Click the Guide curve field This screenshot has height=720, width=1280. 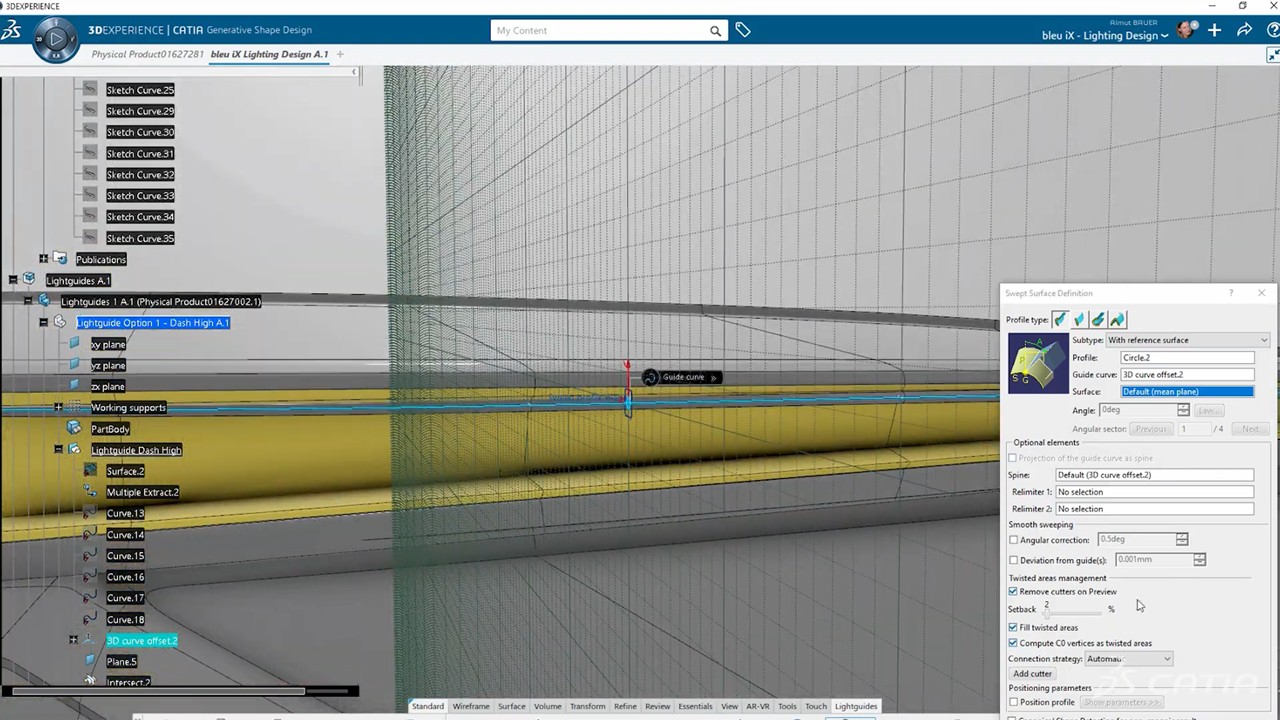(x=1187, y=374)
